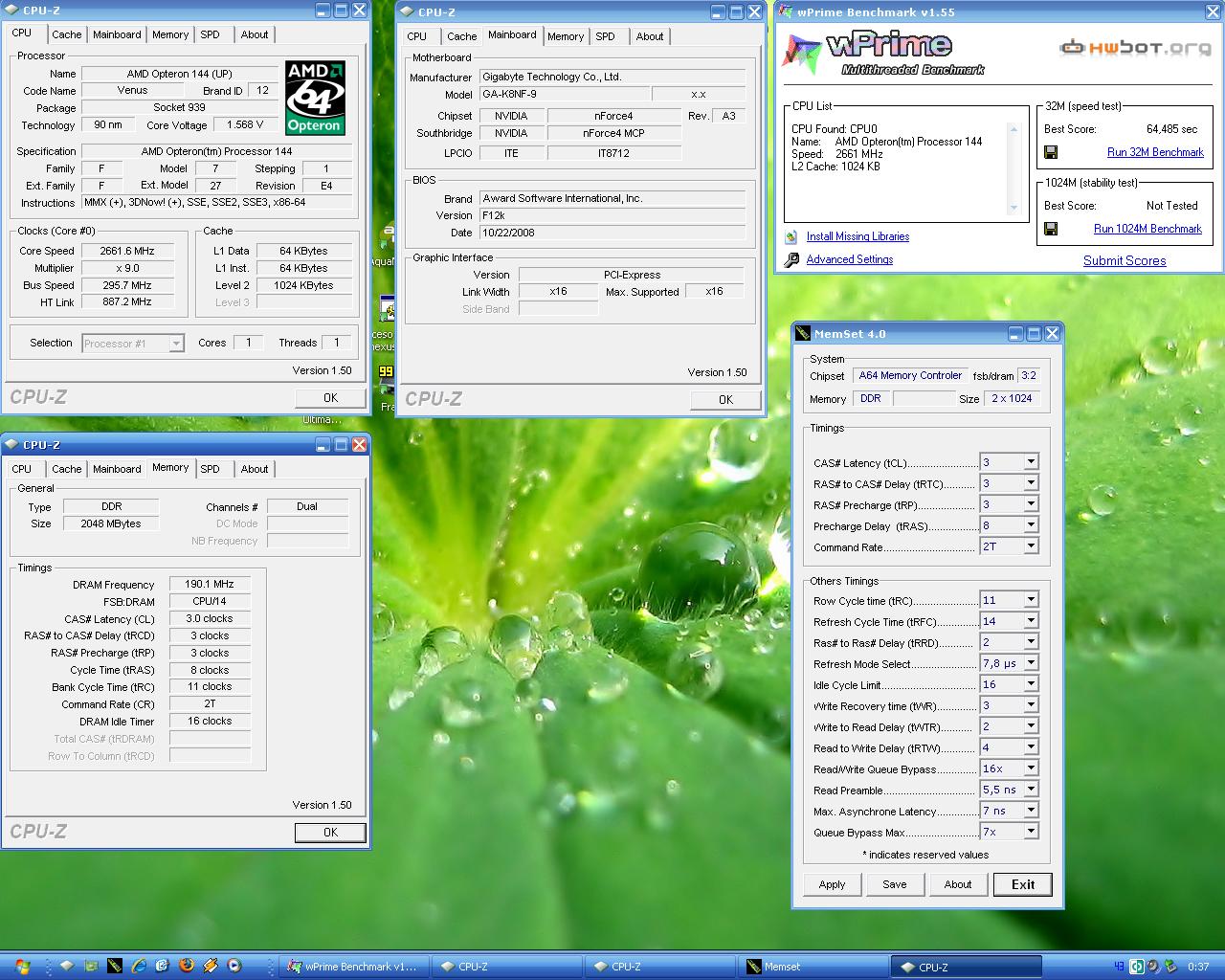Image resolution: width=1225 pixels, height=980 pixels.
Task: Click OK in the Mainboard CPU-Z window
Action: (x=725, y=399)
